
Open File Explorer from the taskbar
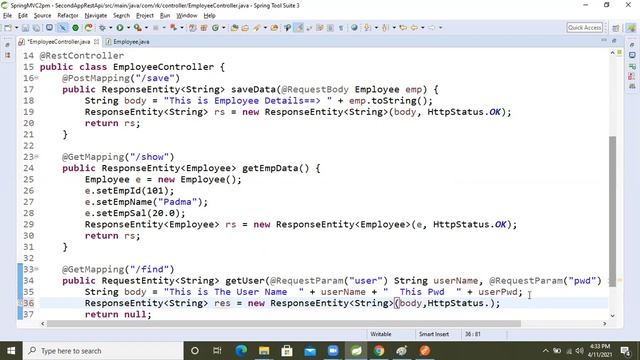point(264,351)
